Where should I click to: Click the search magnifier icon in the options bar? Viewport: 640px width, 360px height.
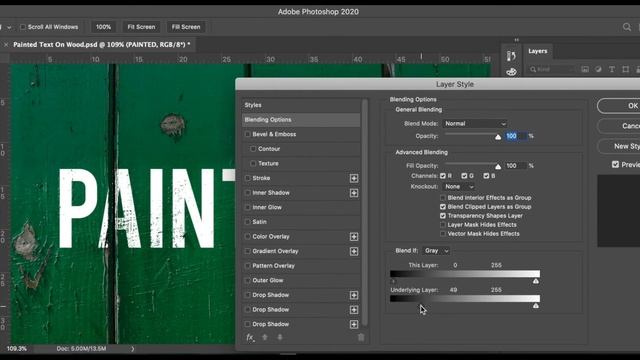(x=627, y=27)
